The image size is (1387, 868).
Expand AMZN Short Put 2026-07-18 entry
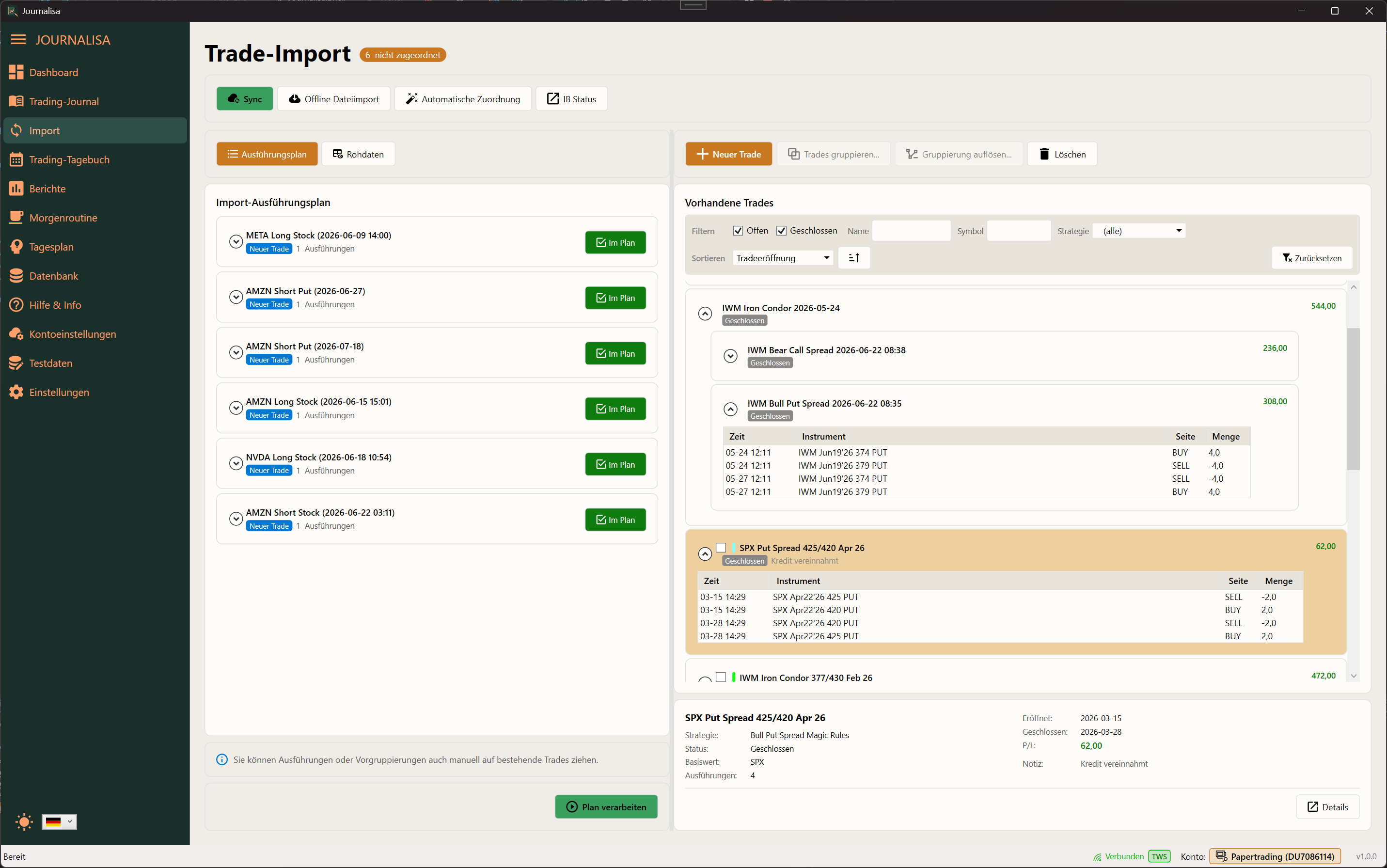click(x=236, y=352)
